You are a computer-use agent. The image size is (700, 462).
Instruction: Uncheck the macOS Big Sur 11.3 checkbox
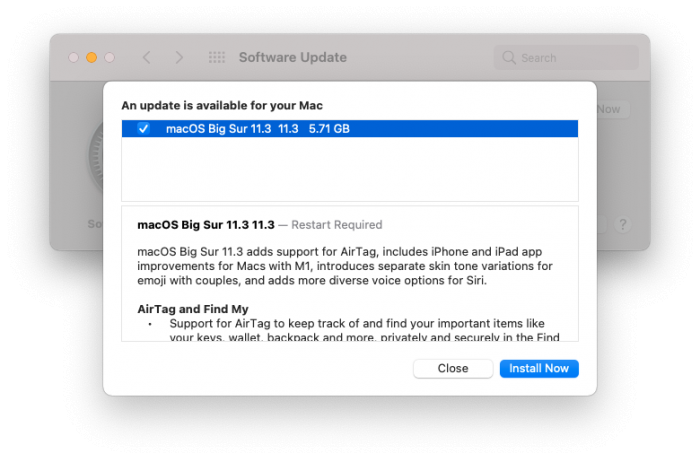144,128
